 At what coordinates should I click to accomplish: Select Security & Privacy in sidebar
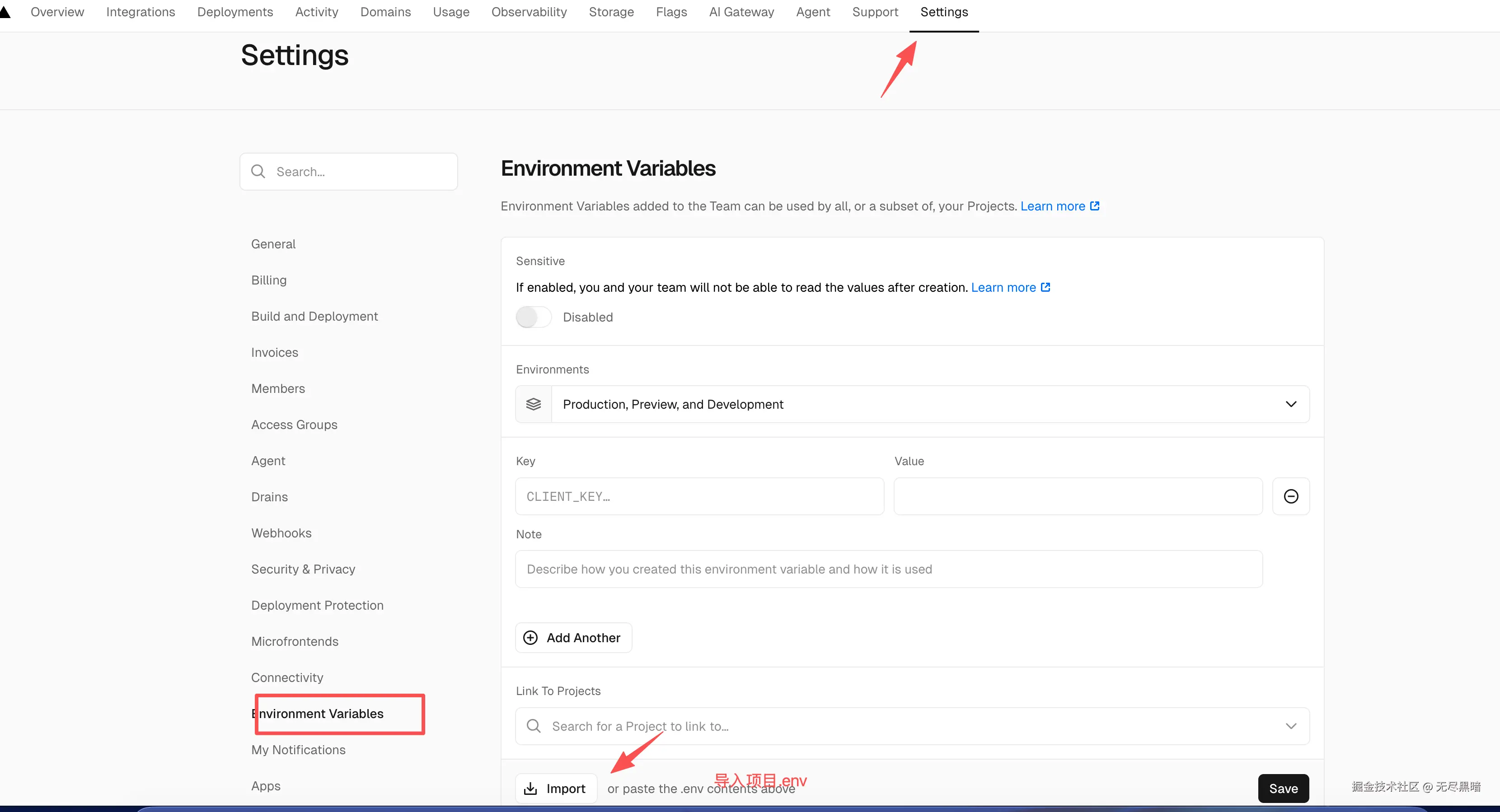[303, 569]
